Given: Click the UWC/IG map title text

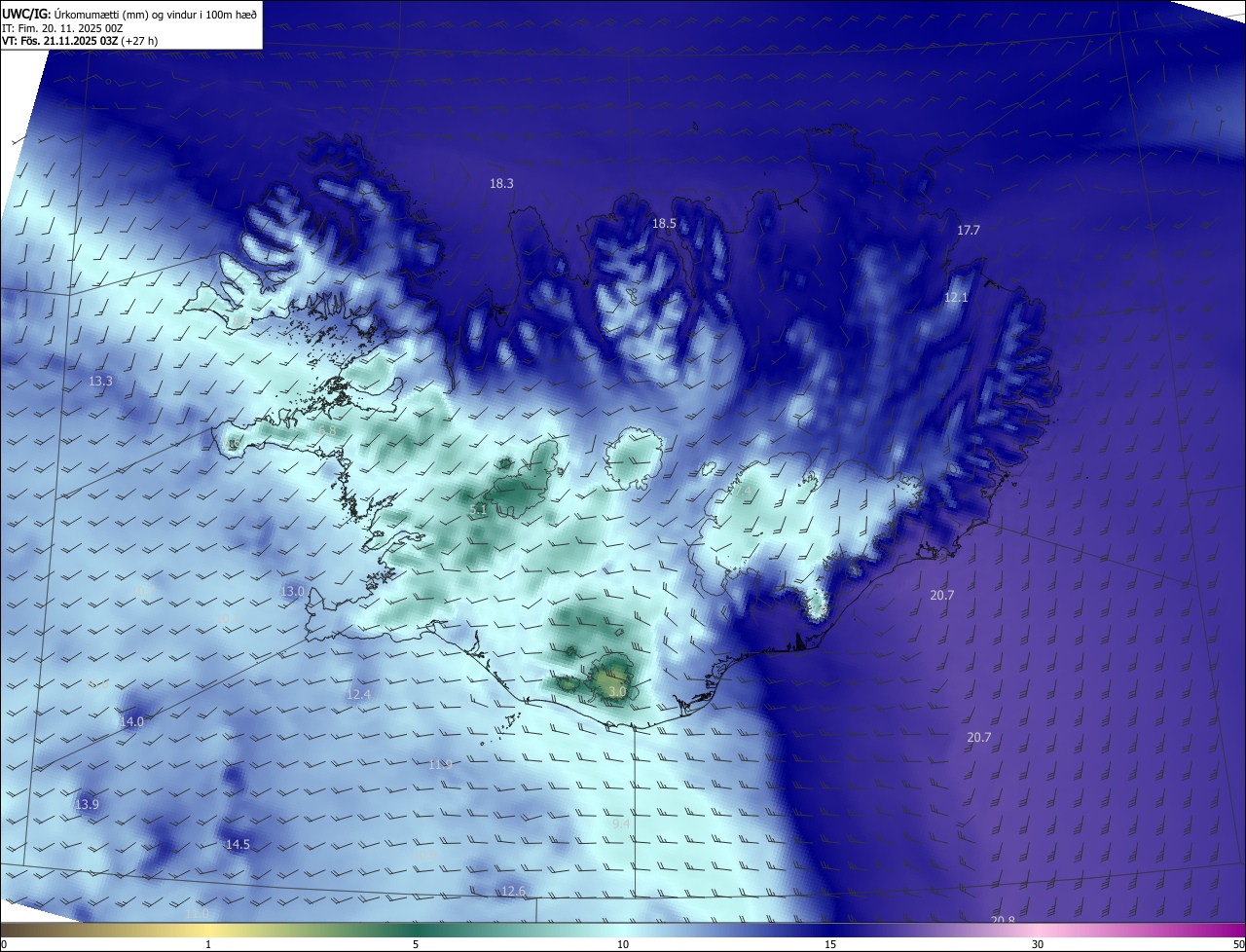Looking at the screenshot, I should pos(129,13).
